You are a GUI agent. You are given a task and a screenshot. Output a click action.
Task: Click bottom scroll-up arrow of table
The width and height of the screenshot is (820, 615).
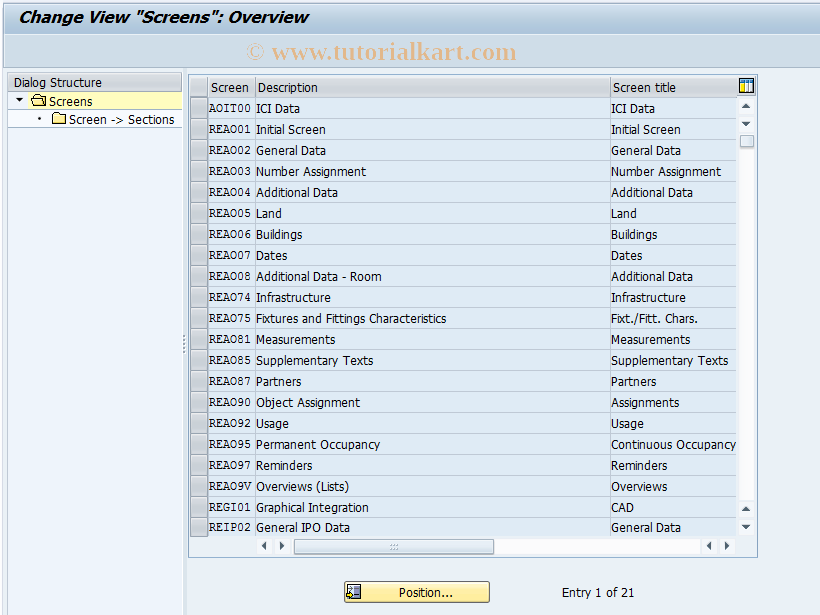(x=746, y=509)
